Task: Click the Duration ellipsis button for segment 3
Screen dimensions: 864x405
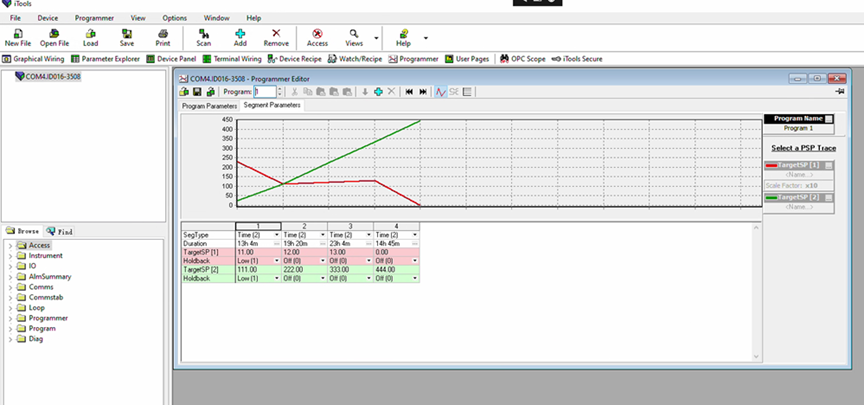Action: [x=369, y=244]
